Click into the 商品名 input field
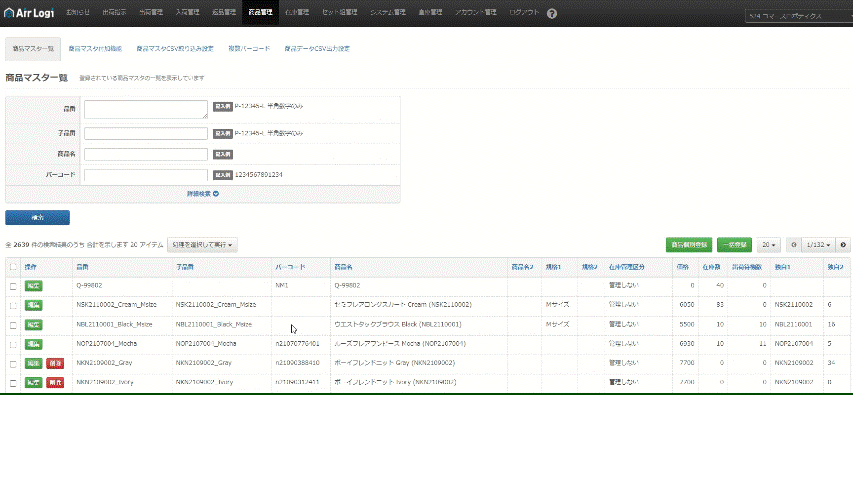 [146, 154]
